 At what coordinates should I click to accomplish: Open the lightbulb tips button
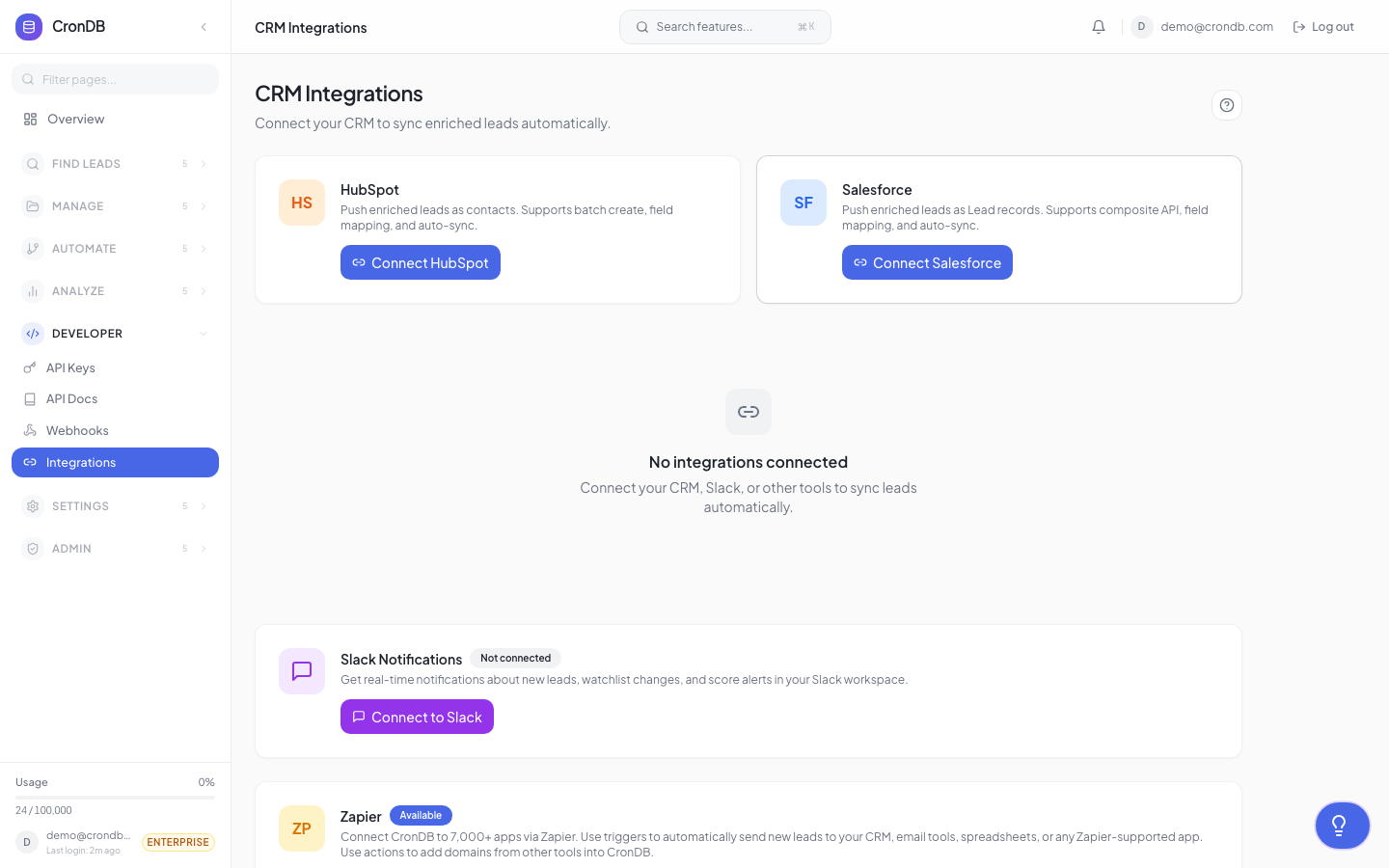pyautogui.click(x=1342, y=826)
